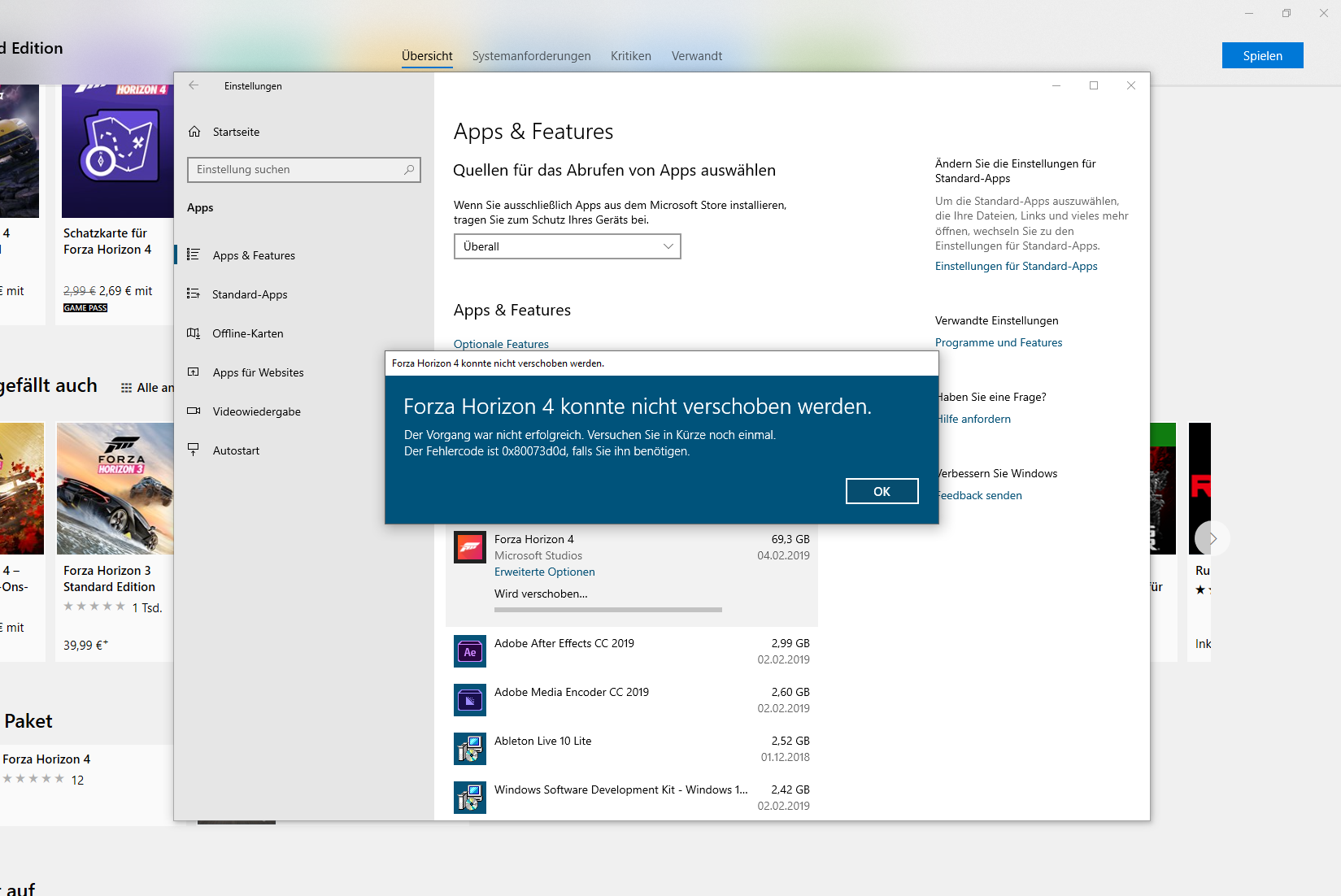Switch to Übersicht tab in Store

point(427,56)
